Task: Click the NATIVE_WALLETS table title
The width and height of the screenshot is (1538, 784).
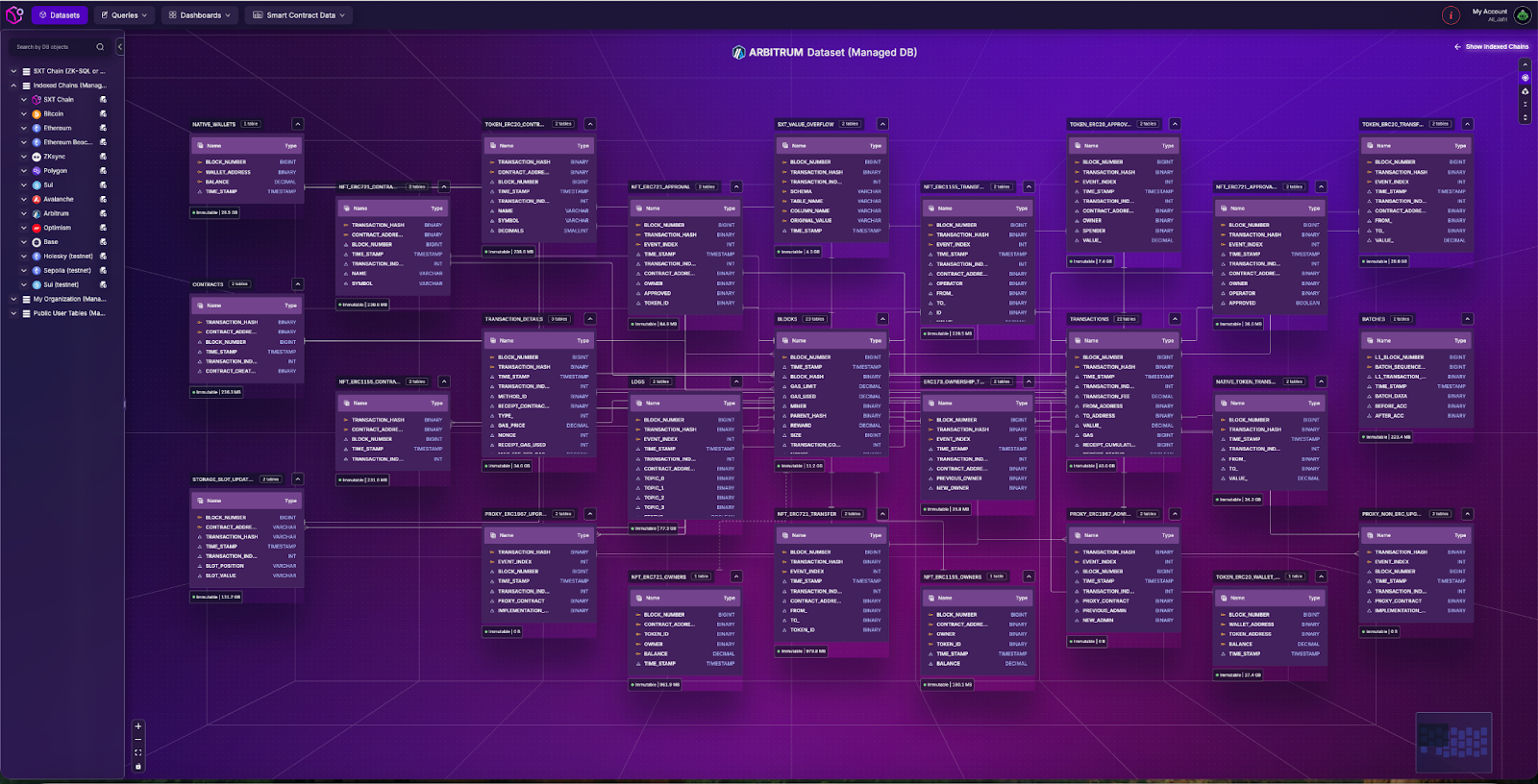Action: [x=213, y=124]
